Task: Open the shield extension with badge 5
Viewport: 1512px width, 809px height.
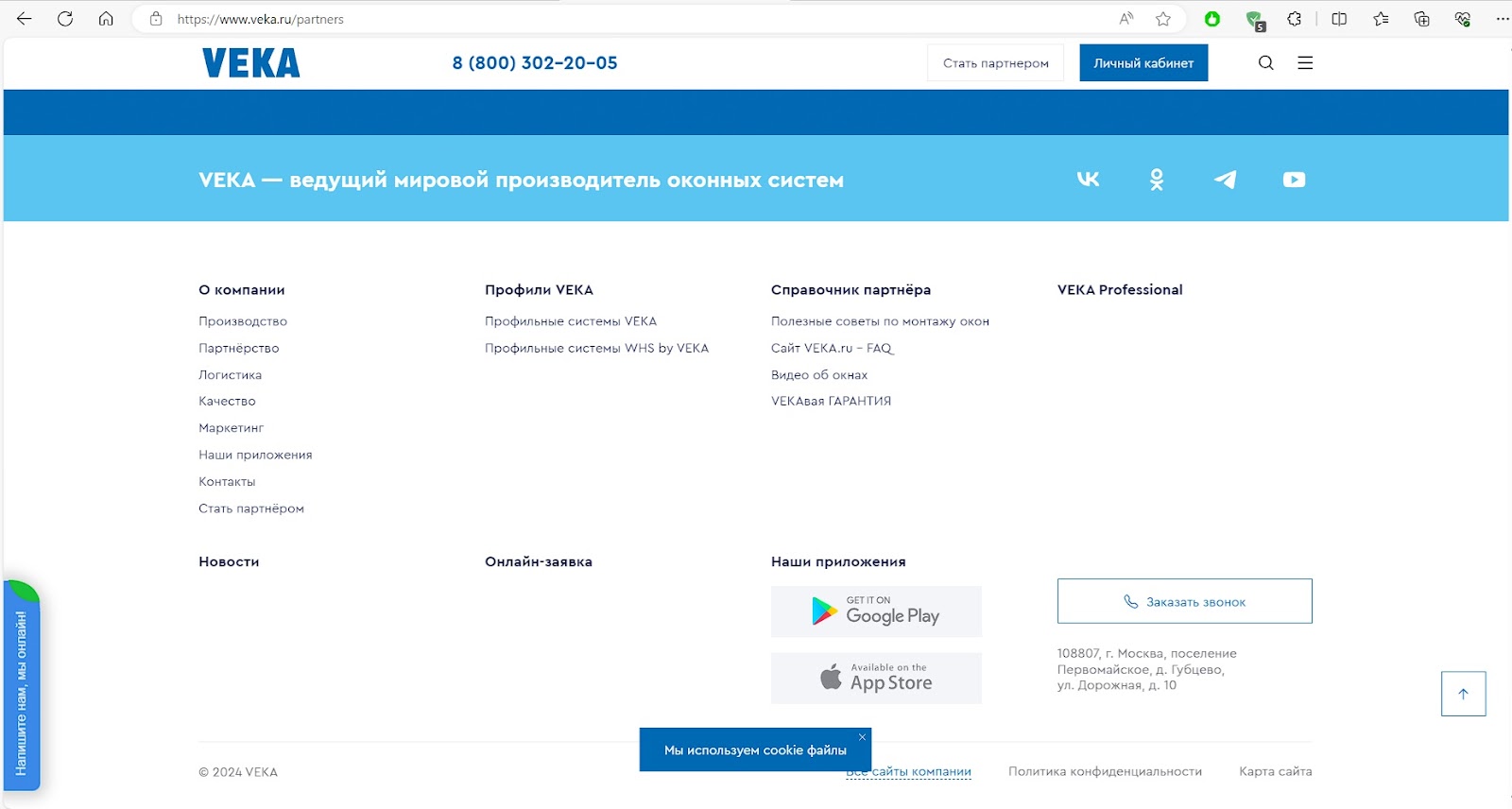Action: 1255,20
